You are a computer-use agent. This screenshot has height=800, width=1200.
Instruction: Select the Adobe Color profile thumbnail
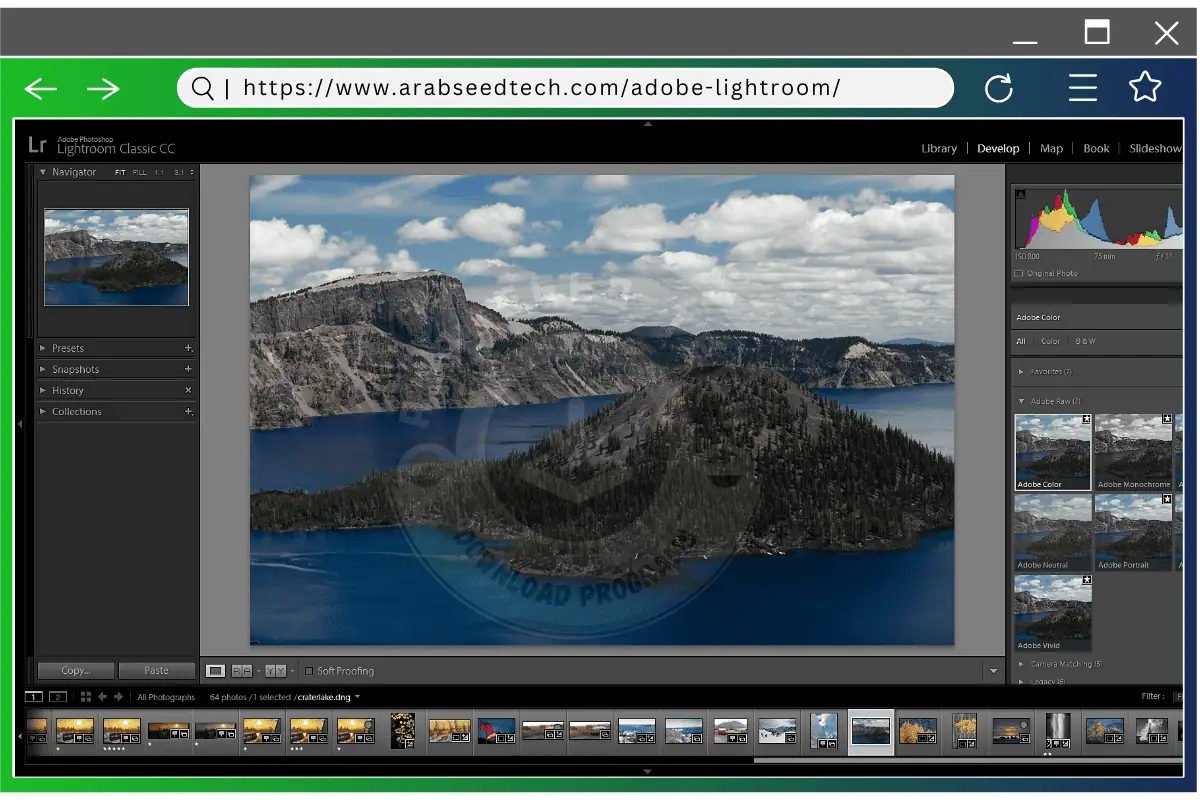(1052, 450)
